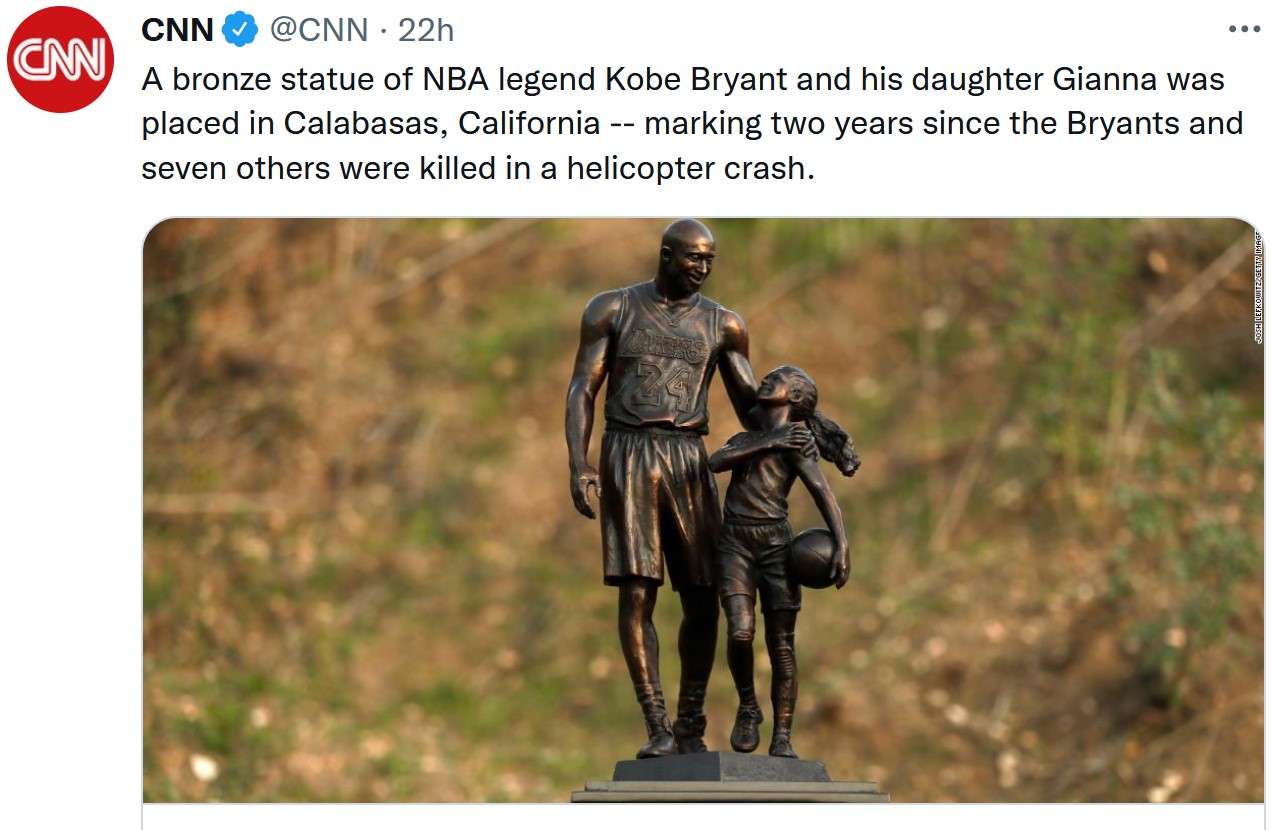Click "Calabasas, California" in the tweet text

[442, 123]
